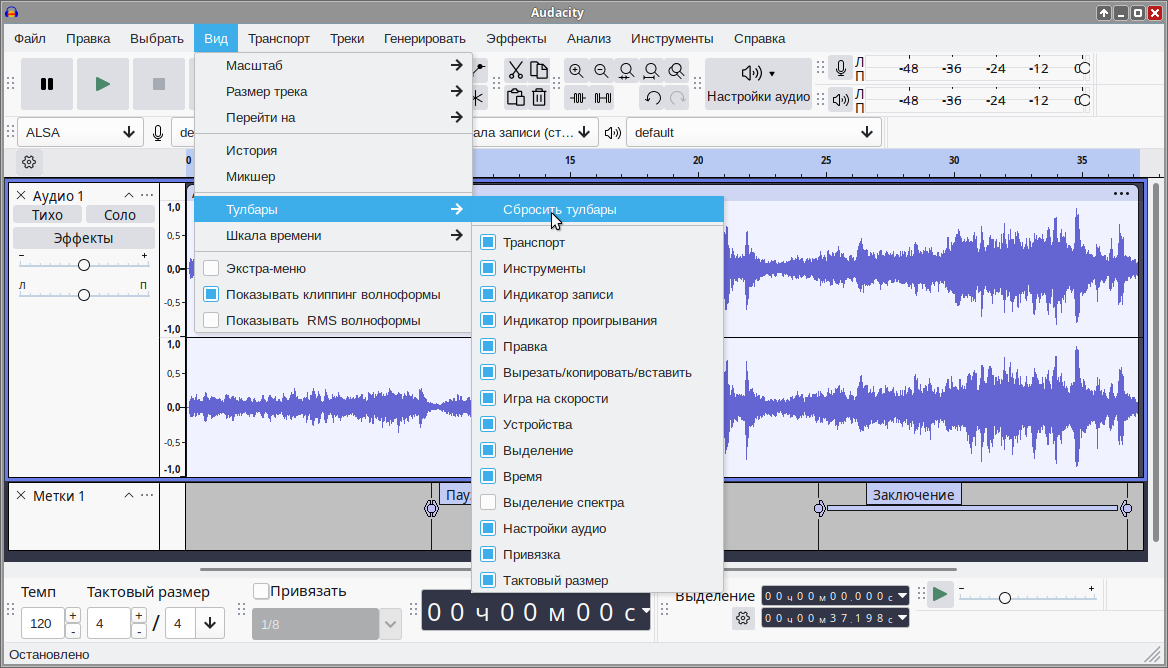1168x668 pixels.
Task: Click the Undo arrow icon
Action: (x=653, y=97)
